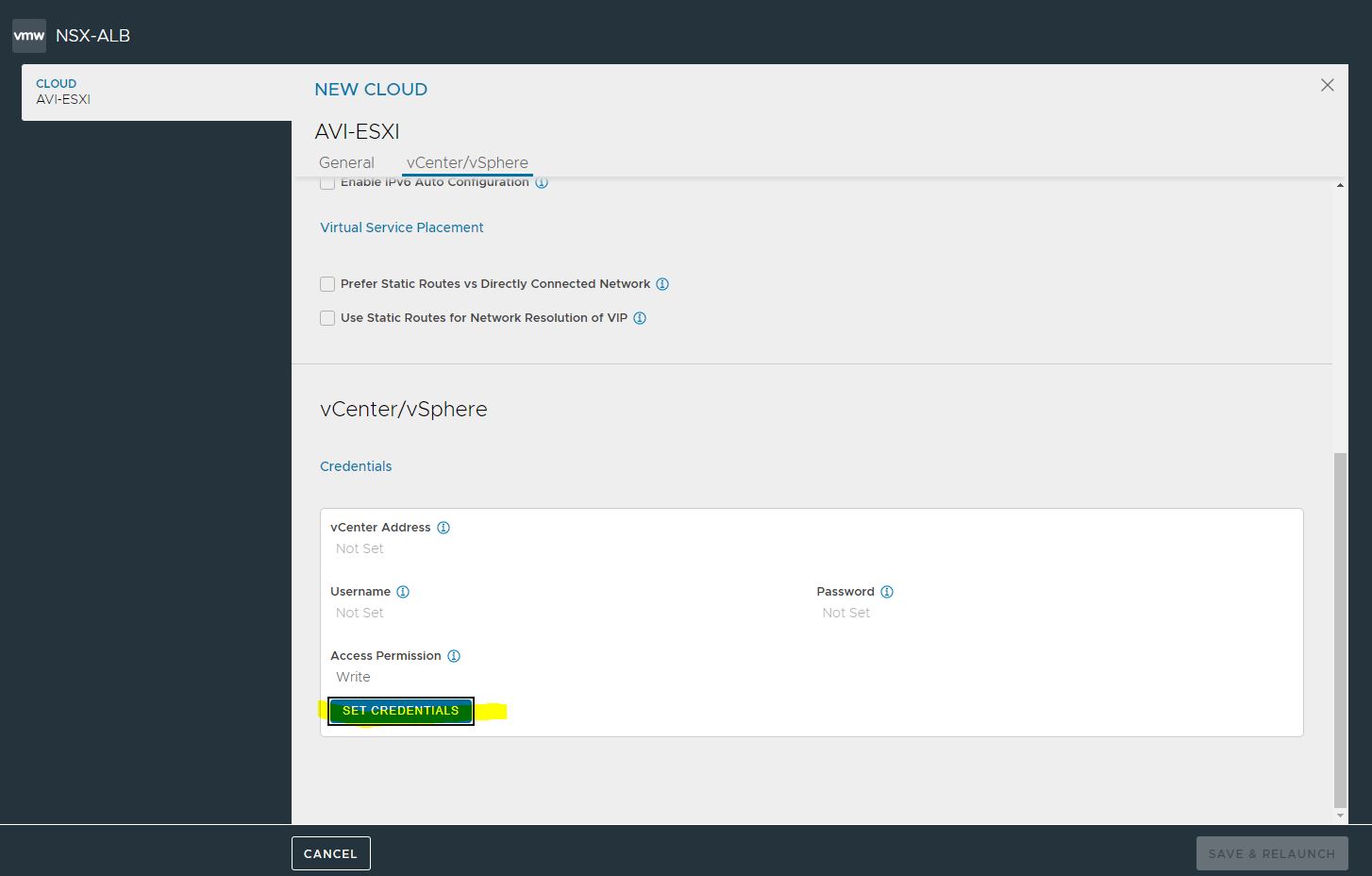Click the AVI-ESXI cloud name heading
Viewport: 1372px width, 876px height.
358,131
